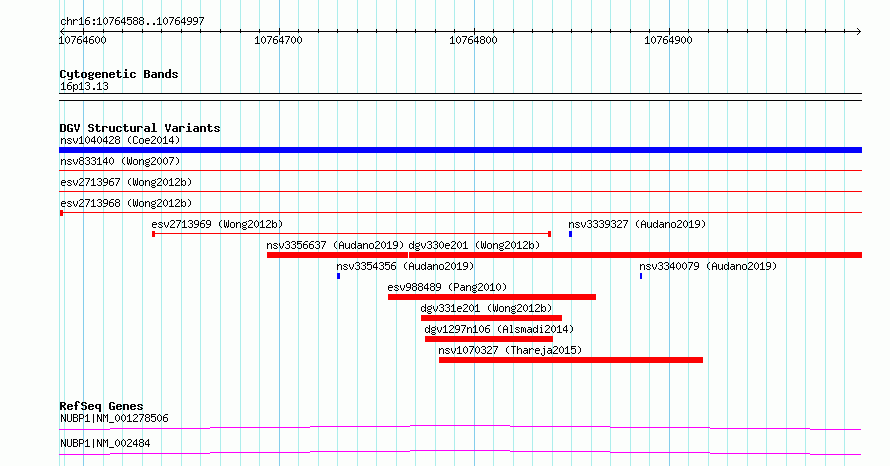Click the dgv331e201 red bar

(492, 318)
